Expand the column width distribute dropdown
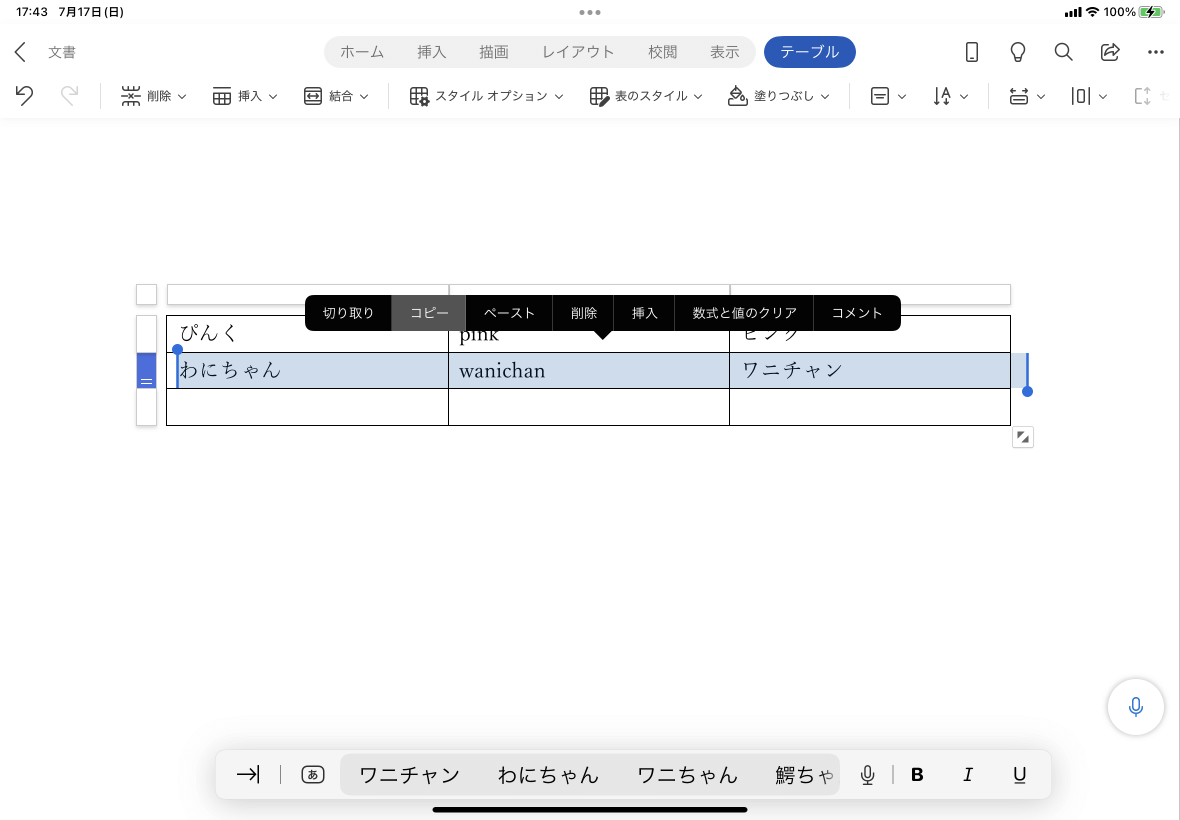The image size is (1180, 820). 1089,96
